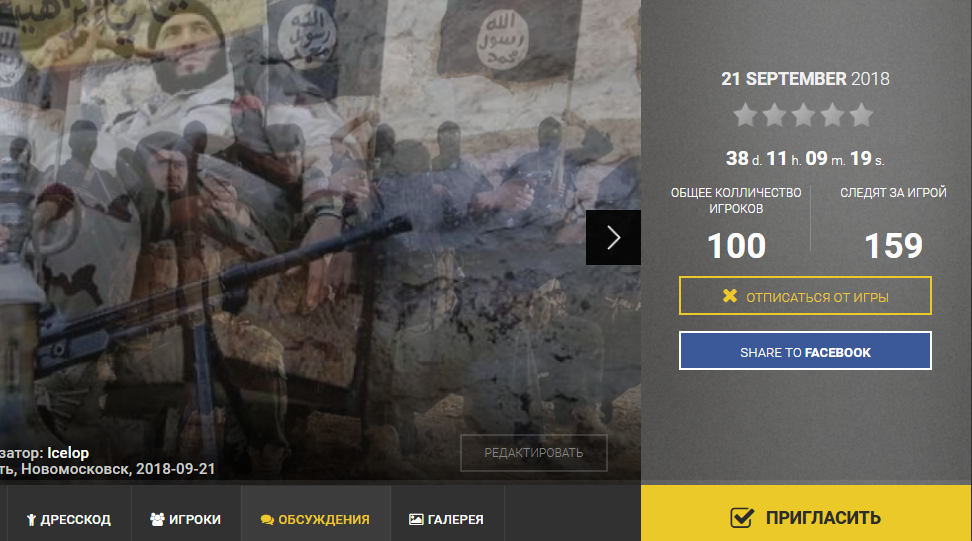Click SHARE TO FACEBOOK button
The image size is (972, 541).
click(x=805, y=351)
